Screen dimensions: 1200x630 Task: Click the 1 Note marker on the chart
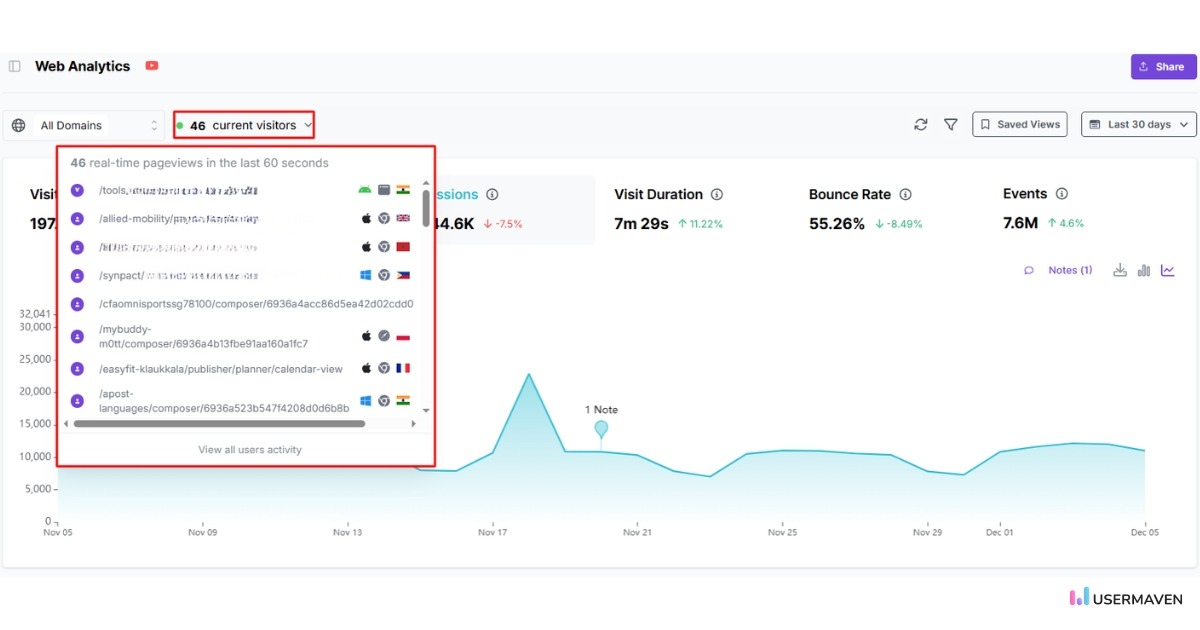pyautogui.click(x=601, y=428)
